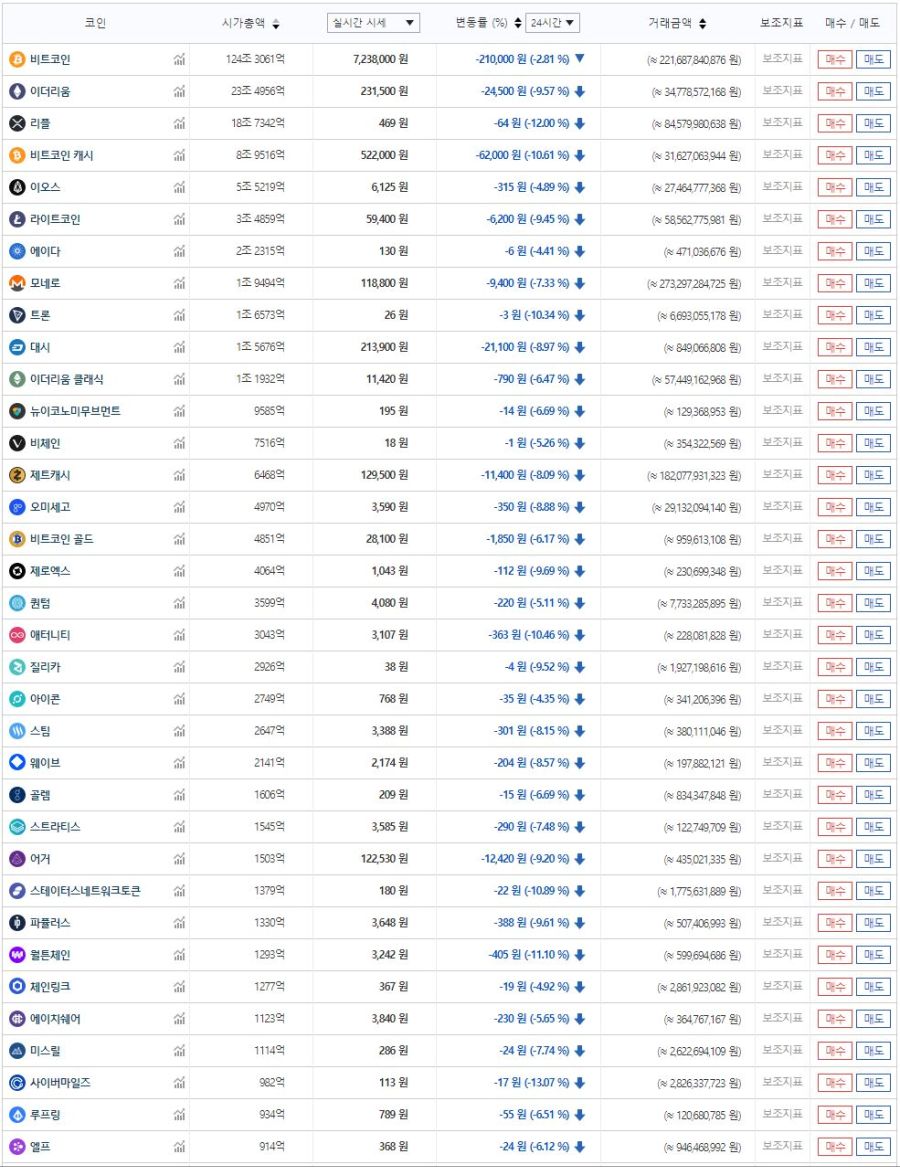Open the chart icon for 비트코인

click(179, 60)
